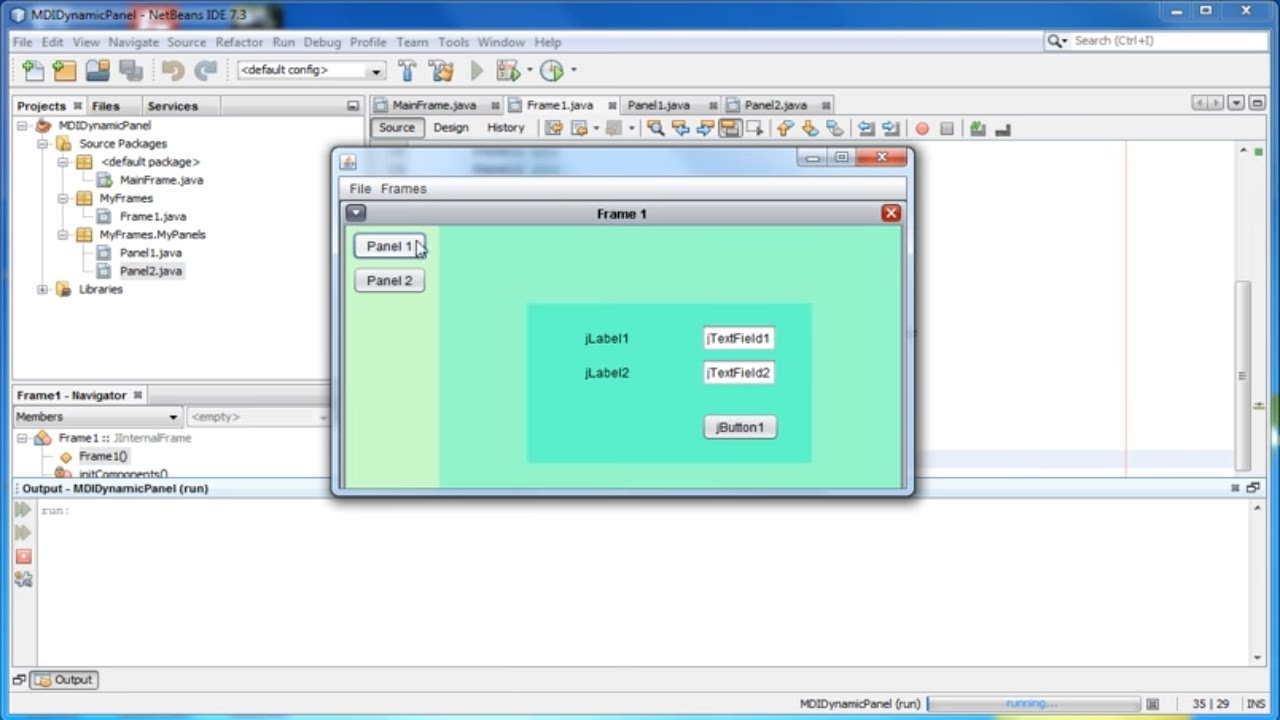Click the jButton1 button
The height and width of the screenshot is (720, 1280).
point(740,428)
